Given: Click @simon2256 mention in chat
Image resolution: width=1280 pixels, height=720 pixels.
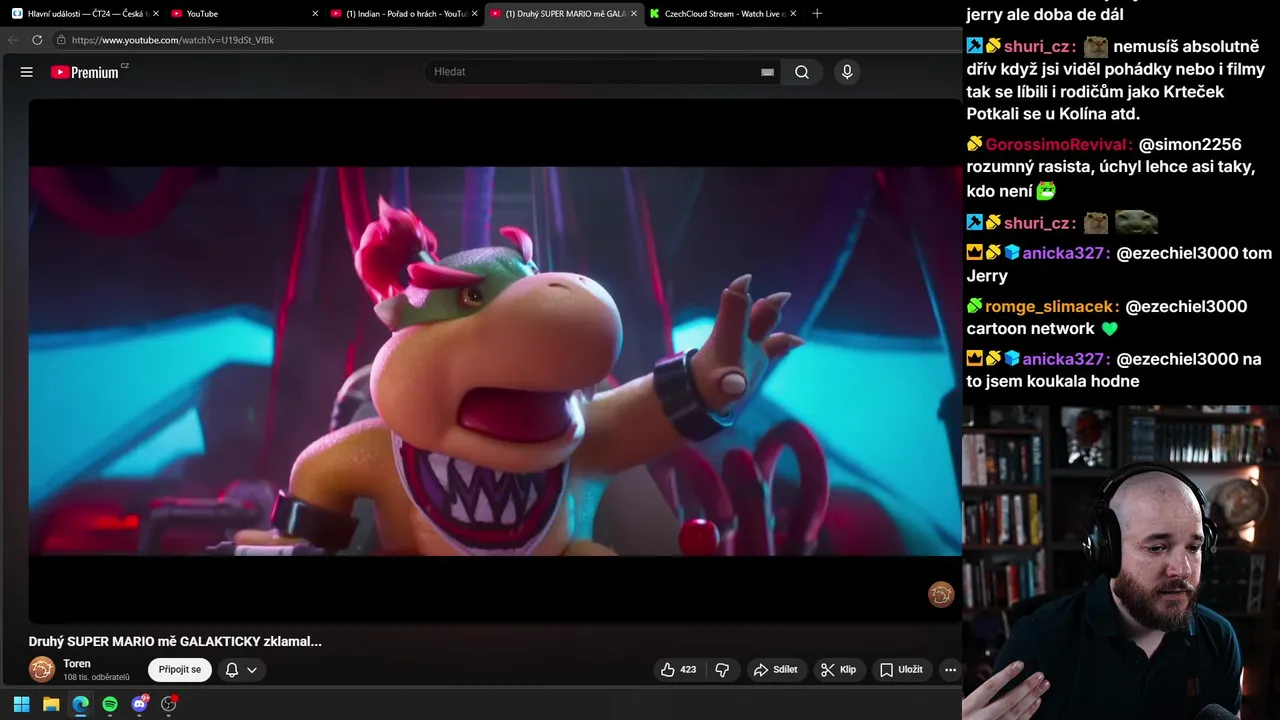Looking at the screenshot, I should click(1190, 145).
